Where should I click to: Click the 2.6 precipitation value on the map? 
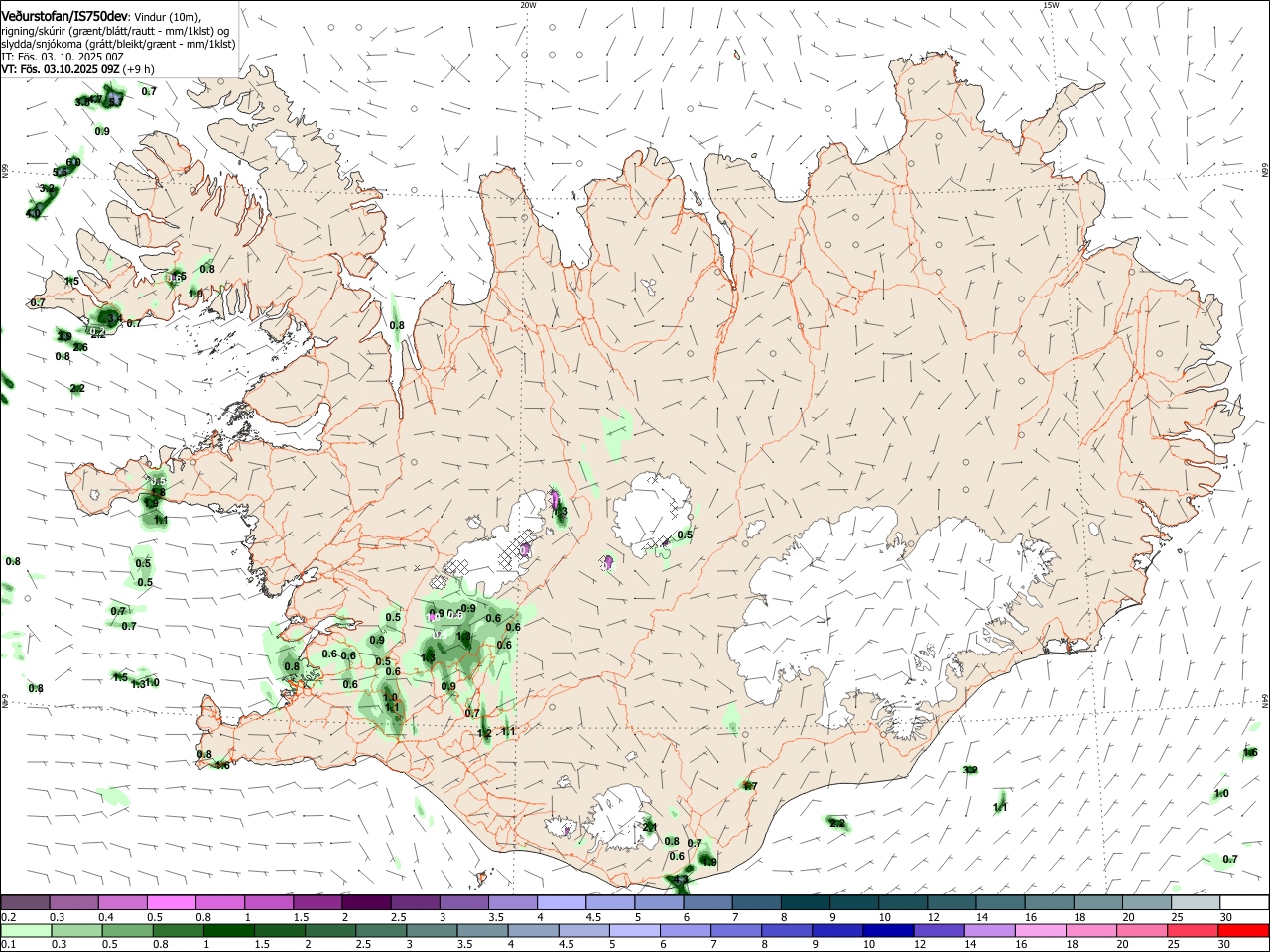point(80,347)
